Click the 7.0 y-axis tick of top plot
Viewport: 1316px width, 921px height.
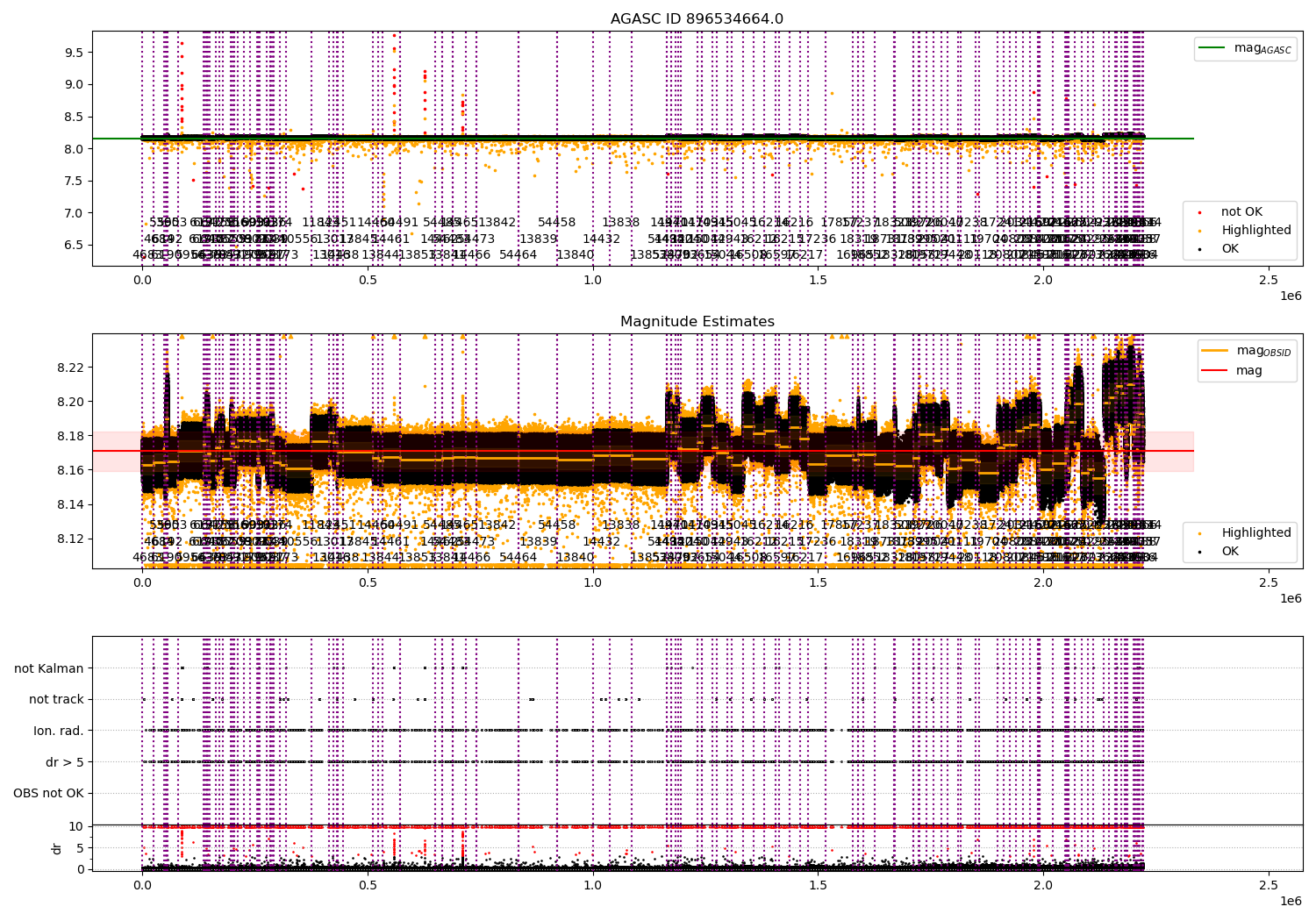pyautogui.click(x=74, y=213)
